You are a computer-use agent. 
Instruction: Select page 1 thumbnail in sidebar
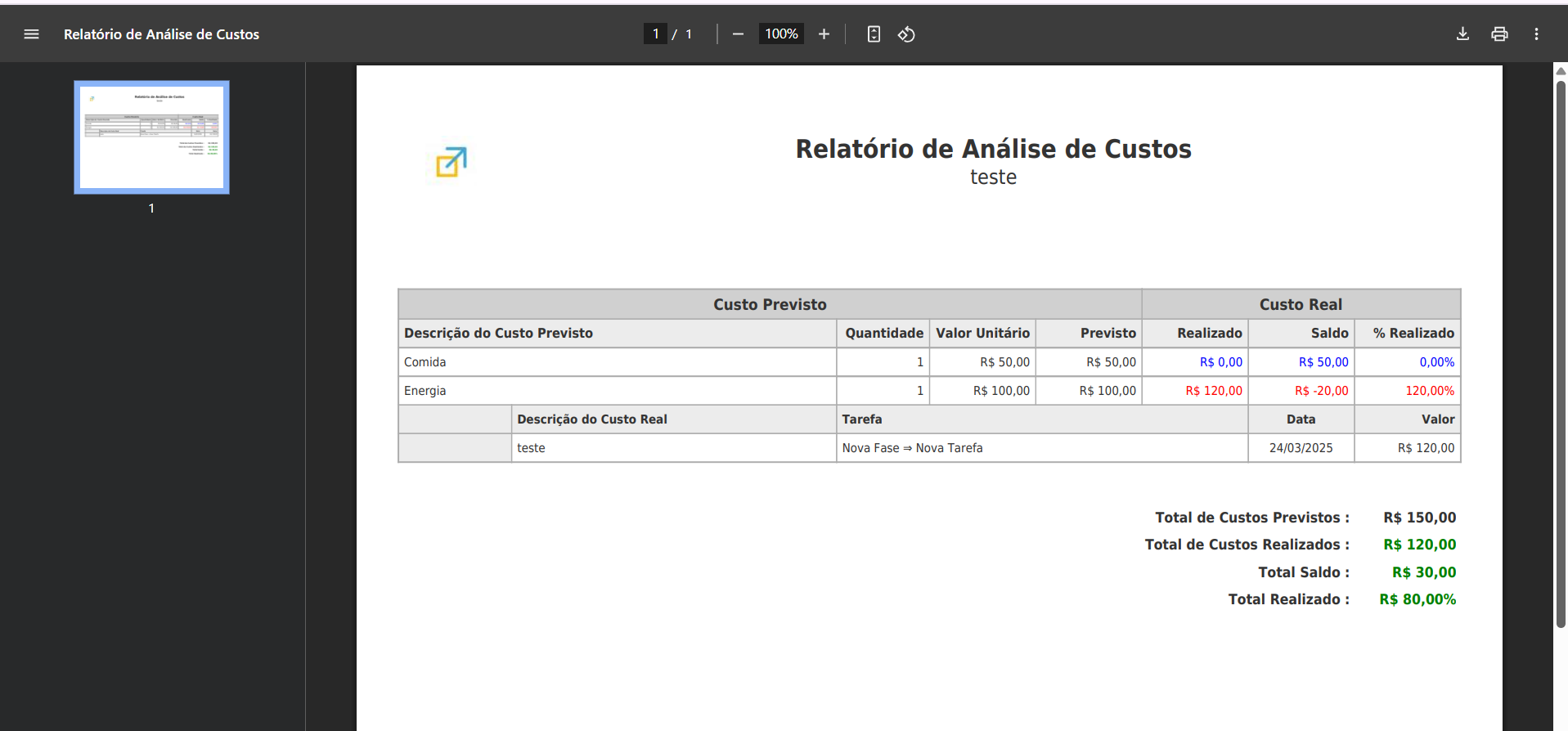point(151,137)
